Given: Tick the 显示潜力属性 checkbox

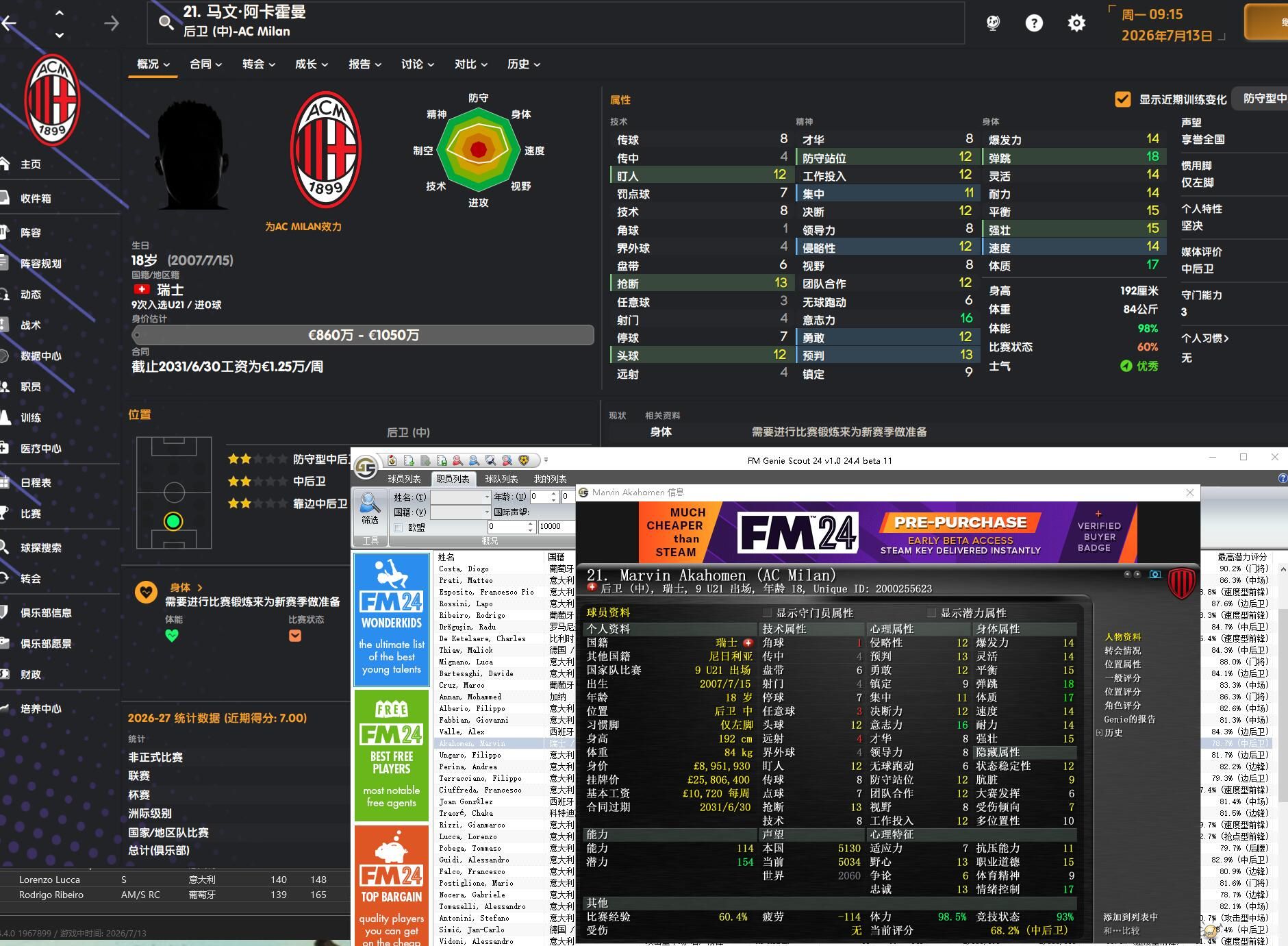Looking at the screenshot, I should click(x=931, y=613).
